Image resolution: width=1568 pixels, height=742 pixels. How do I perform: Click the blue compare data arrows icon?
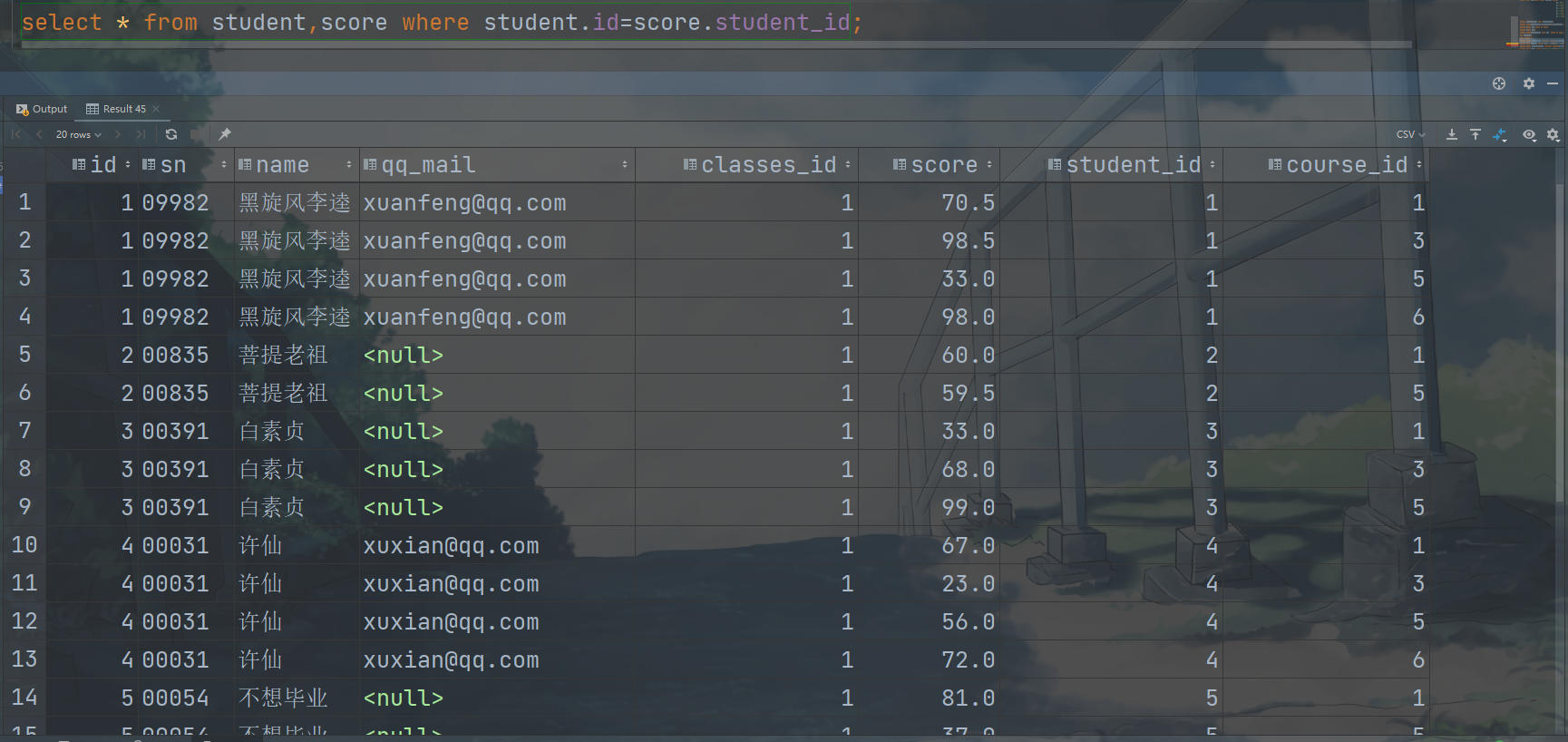point(1500,134)
